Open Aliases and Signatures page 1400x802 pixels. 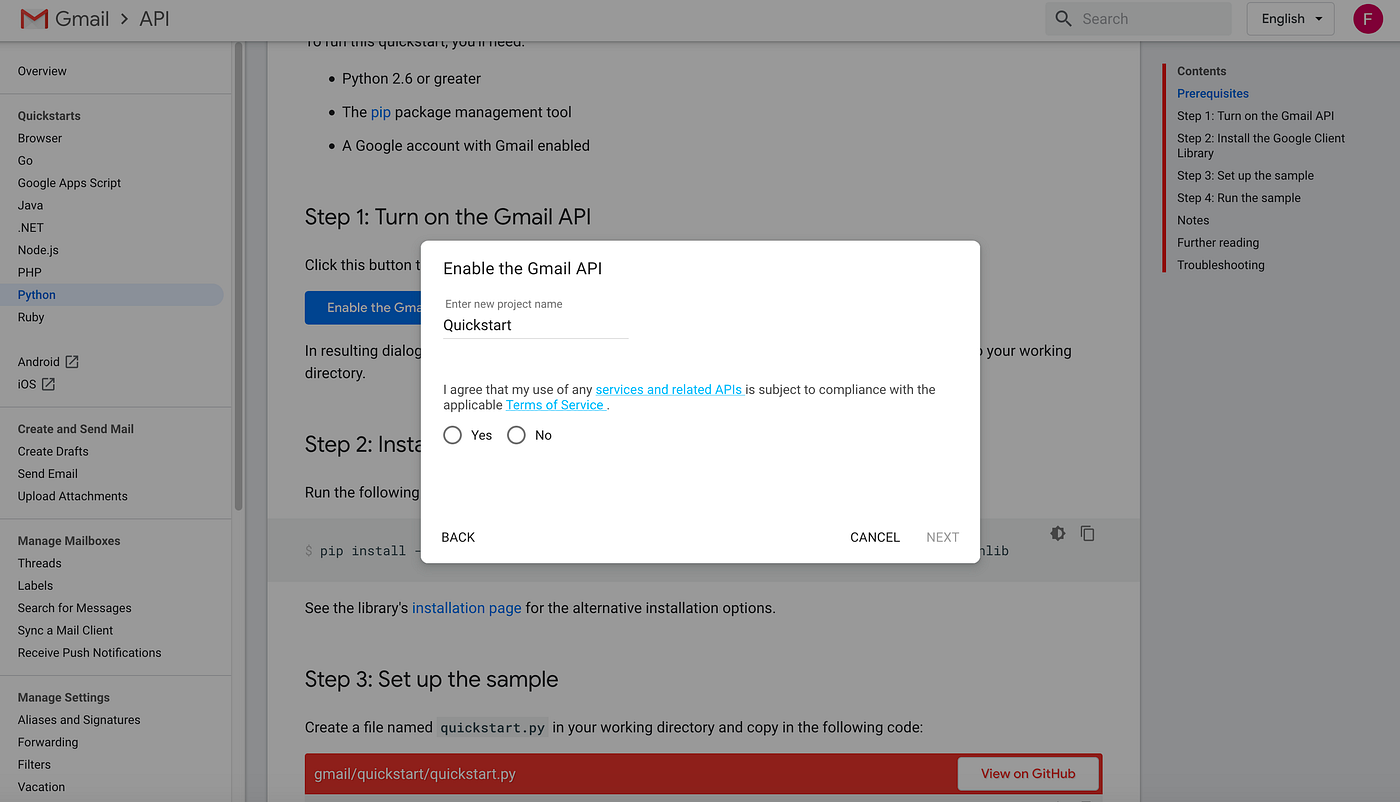click(x=79, y=720)
